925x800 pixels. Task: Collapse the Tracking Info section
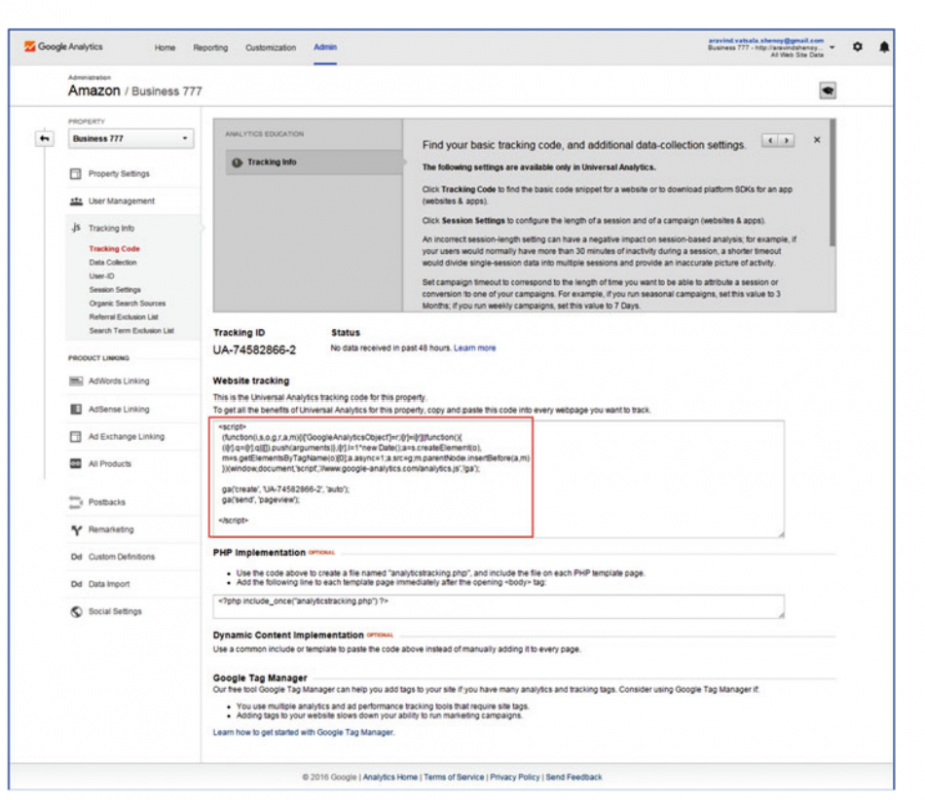(x=111, y=228)
